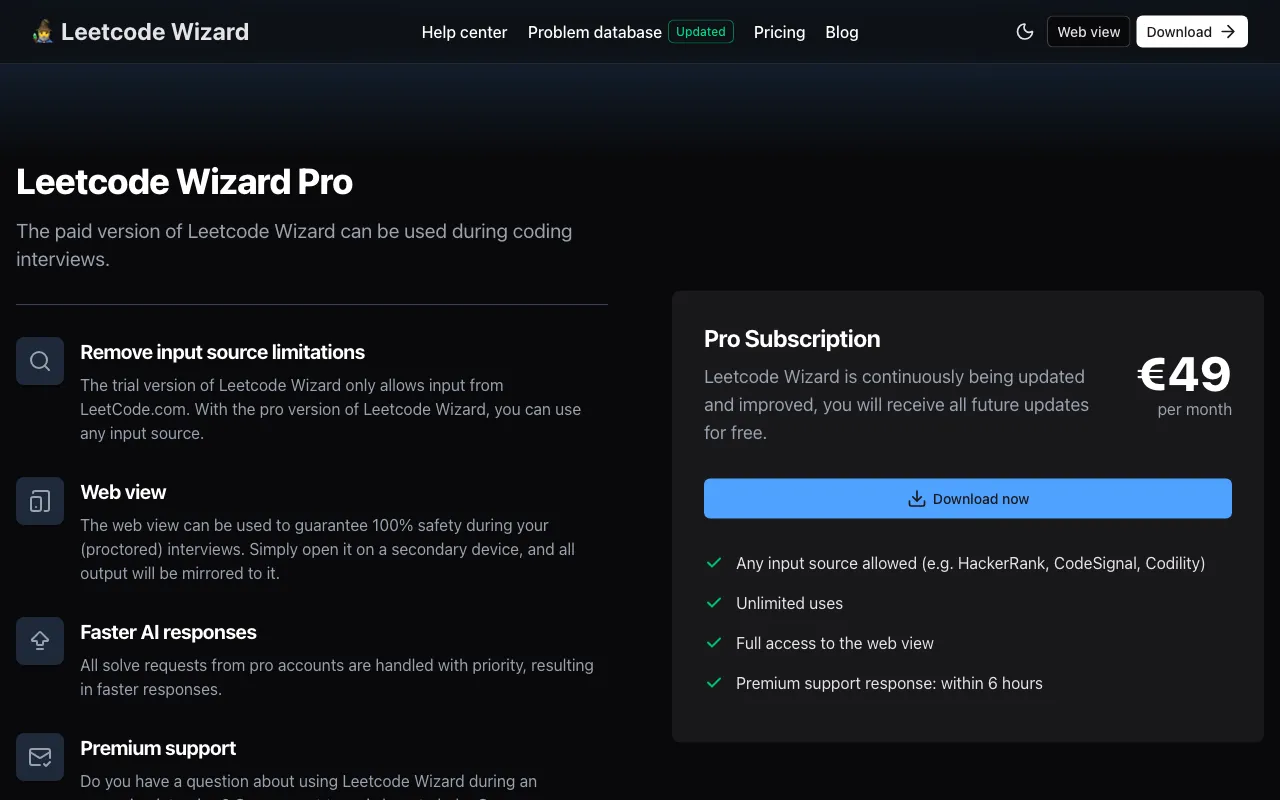This screenshot has height=800, width=1280.
Task: Click the arrow icon in Download button
Action: (1228, 32)
